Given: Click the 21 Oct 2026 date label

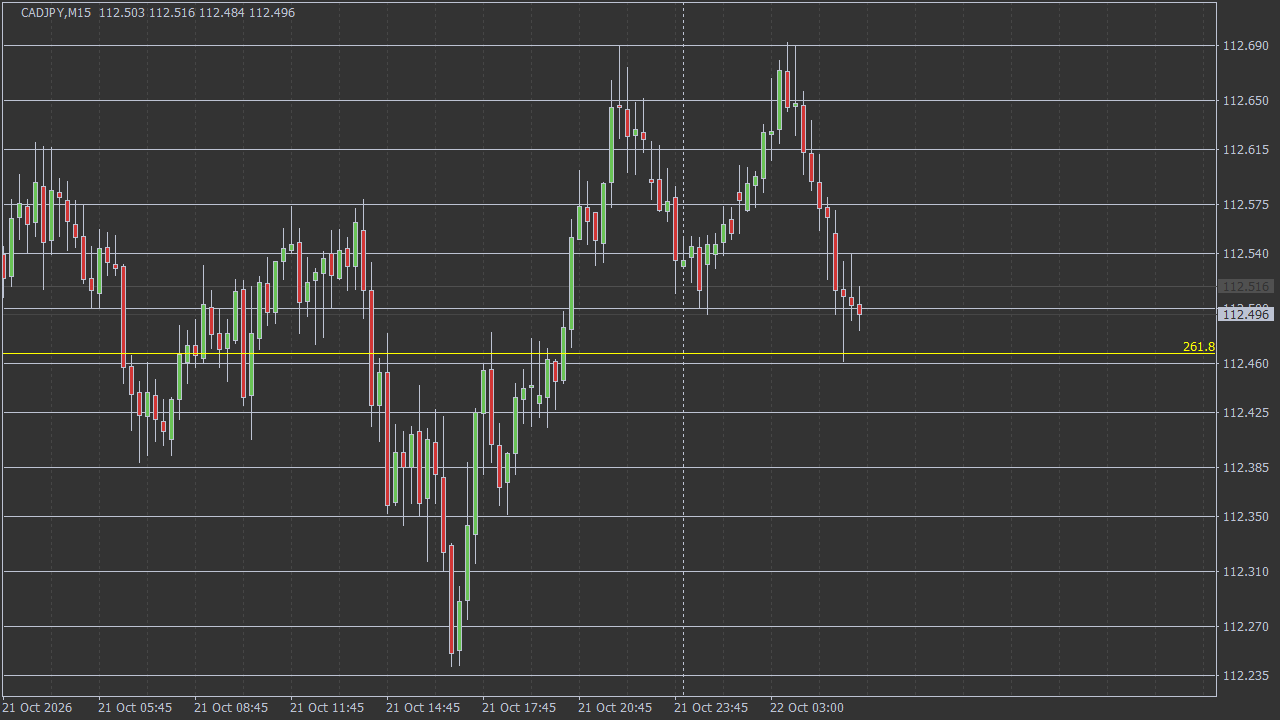Looking at the screenshot, I should click(x=37, y=708).
